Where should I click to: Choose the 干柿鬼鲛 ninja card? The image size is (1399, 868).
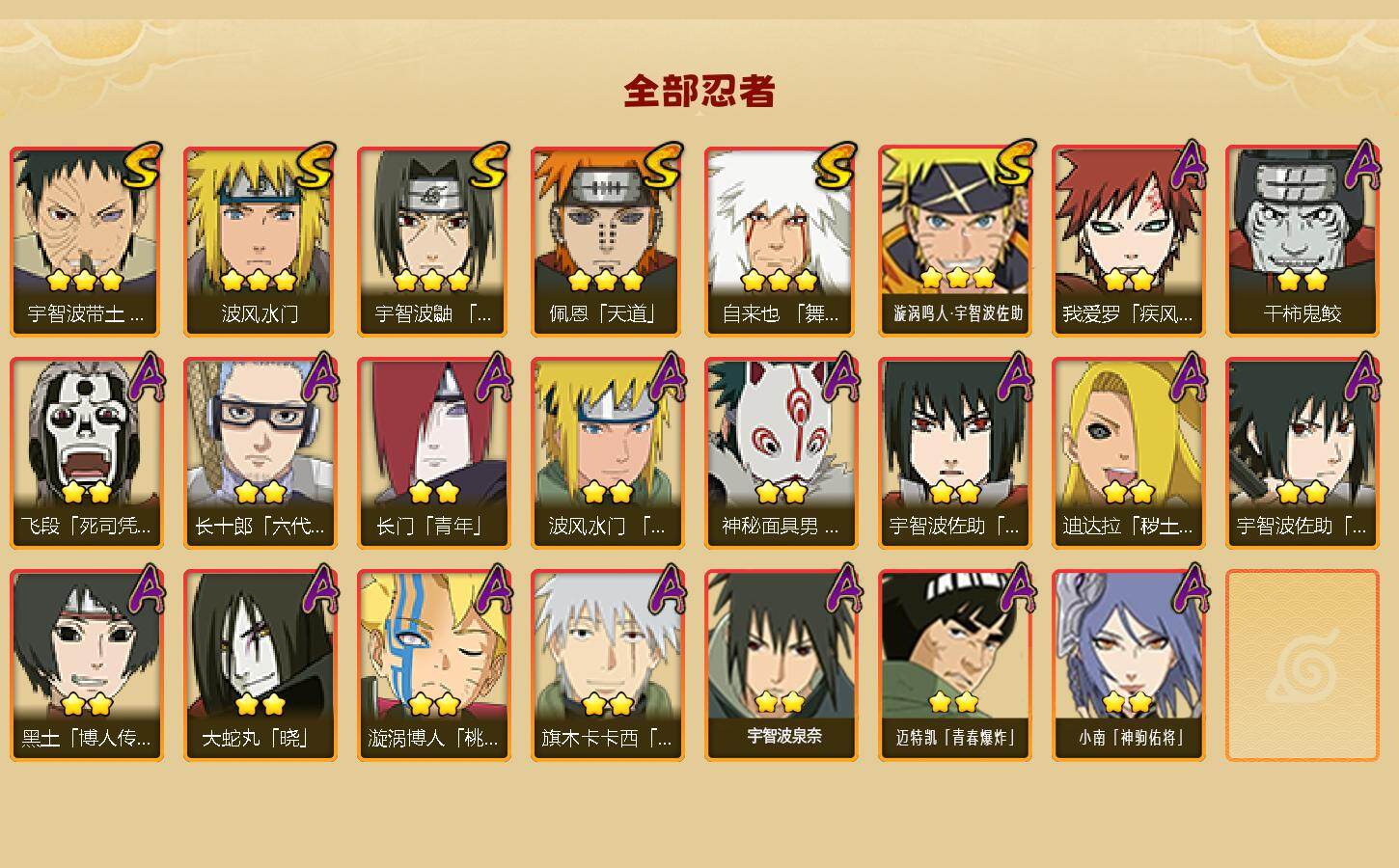[x=1302, y=241]
